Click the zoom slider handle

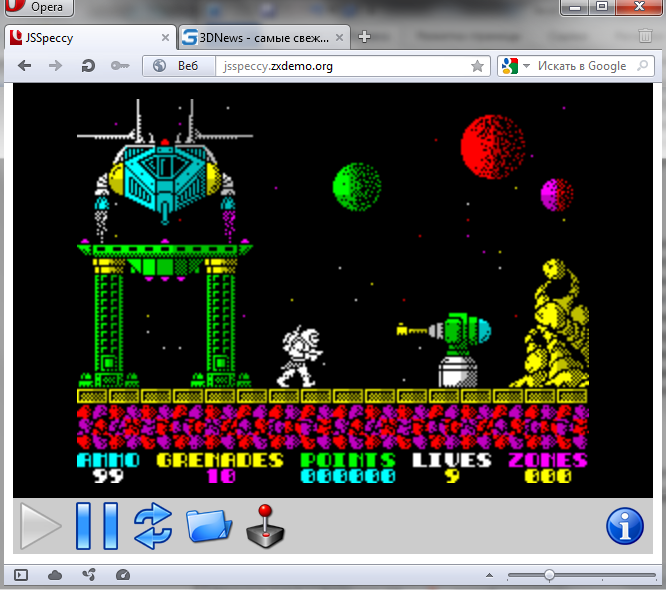(549, 575)
